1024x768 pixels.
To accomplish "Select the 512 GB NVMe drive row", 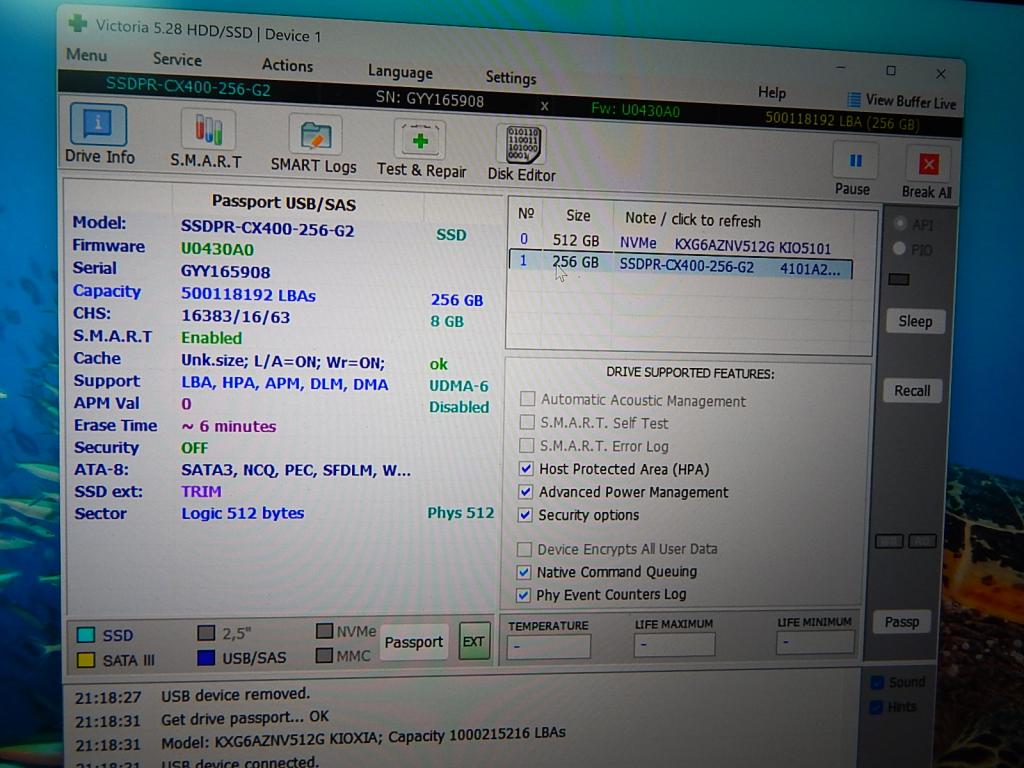I will point(680,242).
